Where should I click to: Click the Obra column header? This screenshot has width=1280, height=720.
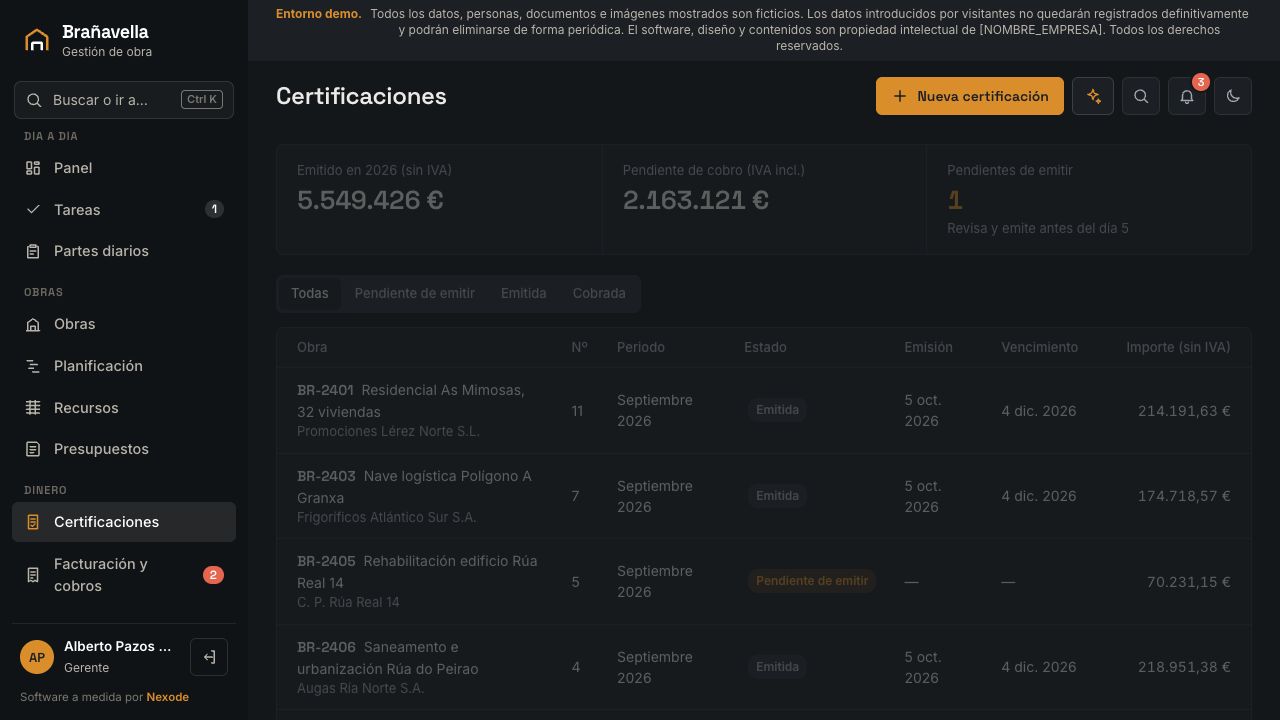312,347
